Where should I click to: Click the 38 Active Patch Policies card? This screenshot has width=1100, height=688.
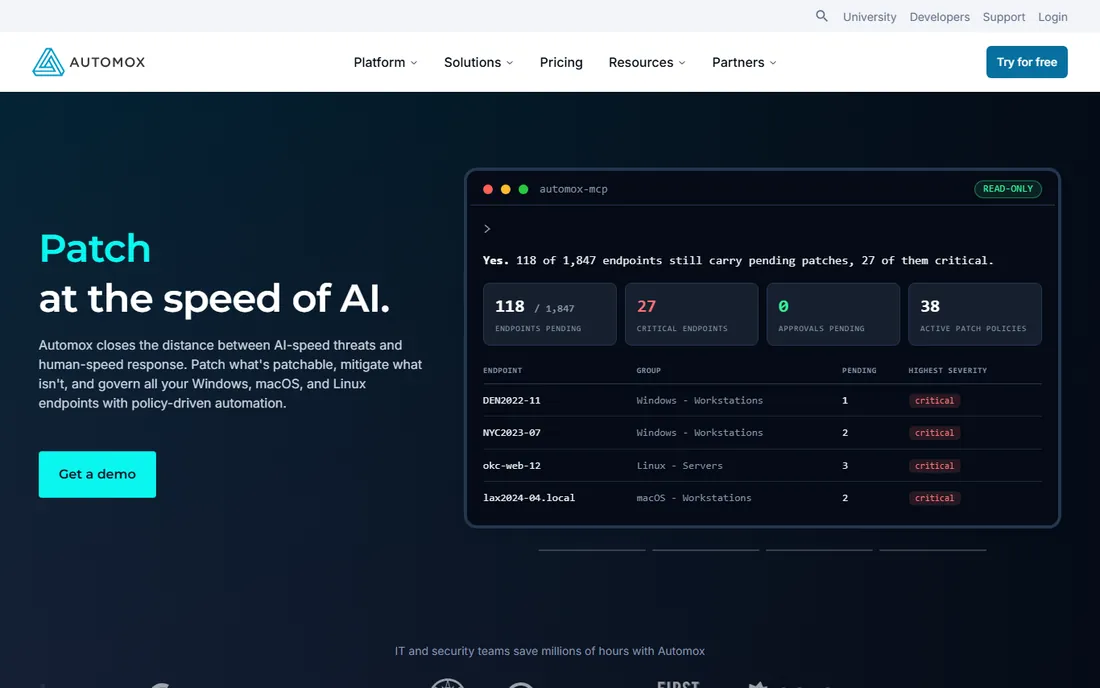(x=974, y=314)
